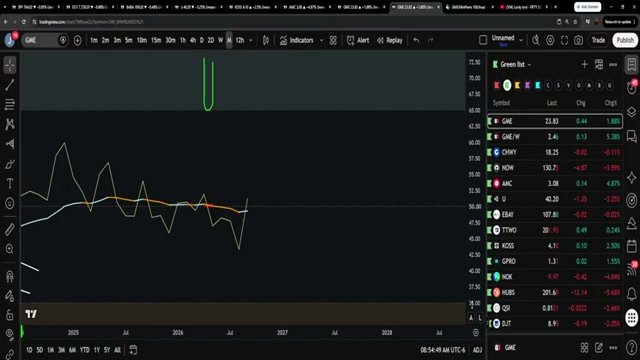Toggle log scale L button
Viewport: 640px width, 360px height.
480,318
